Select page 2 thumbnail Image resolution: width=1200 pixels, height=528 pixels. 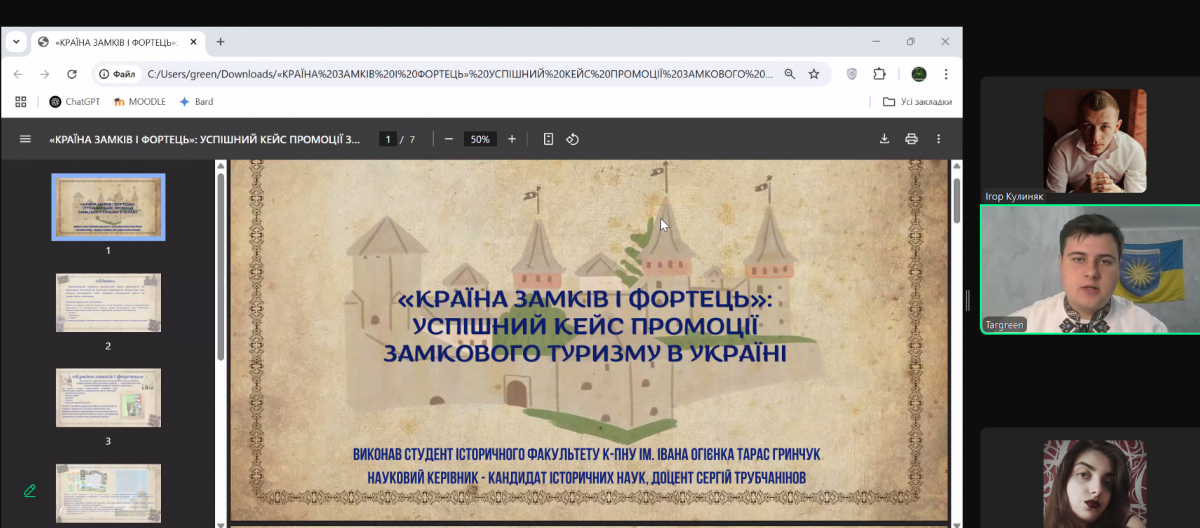pyautogui.click(x=108, y=302)
